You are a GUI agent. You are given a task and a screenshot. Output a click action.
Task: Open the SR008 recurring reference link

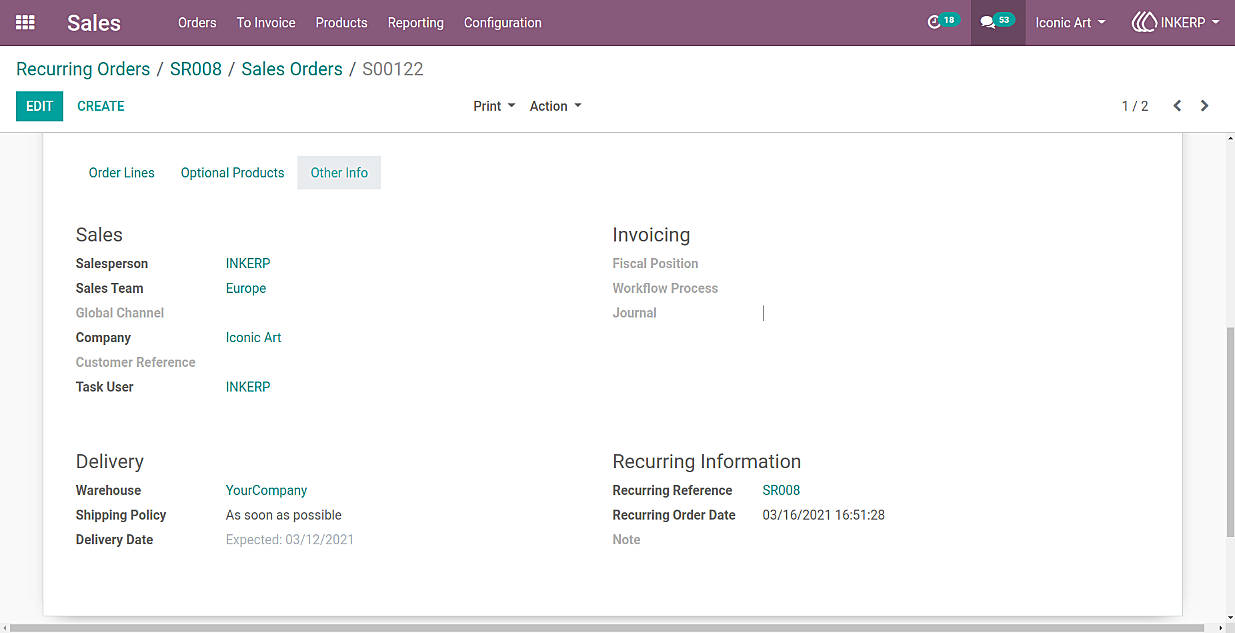point(781,491)
